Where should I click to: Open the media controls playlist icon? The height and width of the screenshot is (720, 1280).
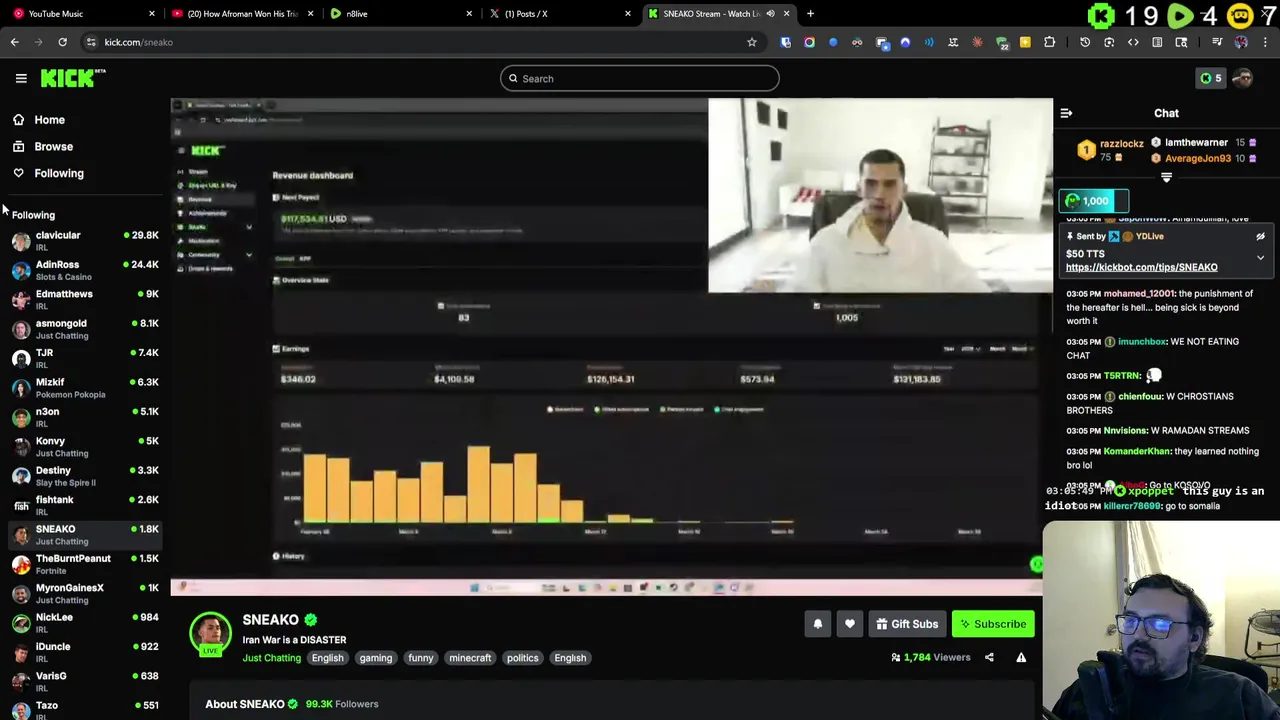1217,42
